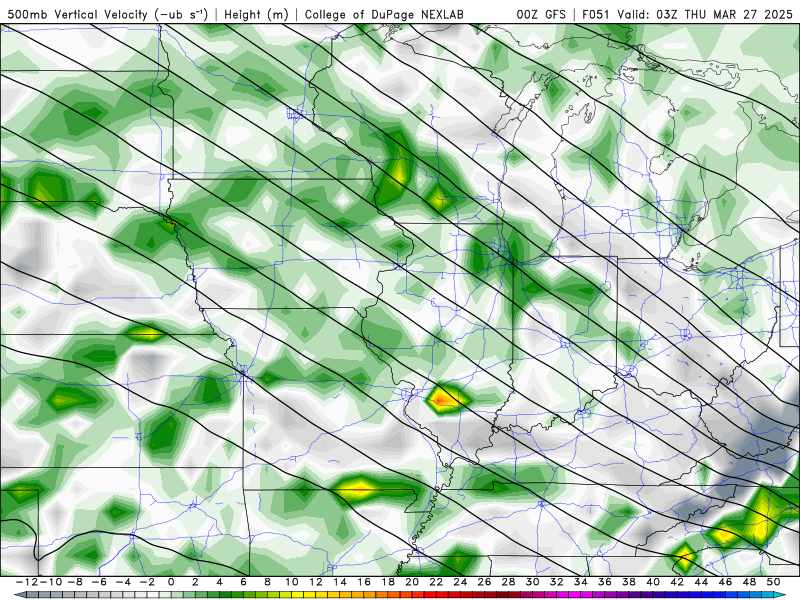The height and width of the screenshot is (600, 800).
Task: Click the 'Height (m)' label in header
Action: (256, 14)
